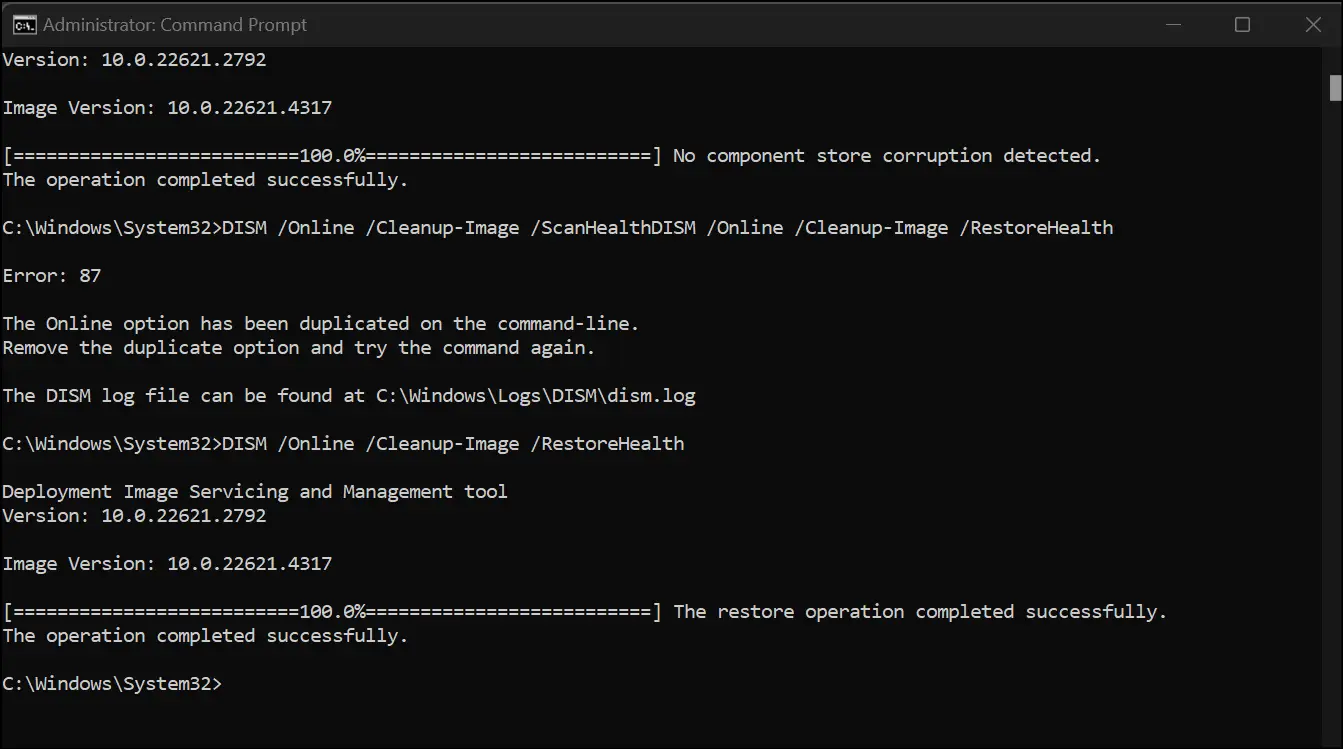Click the No component store corruption detected text
This screenshot has height=749, width=1343.
pos(887,155)
